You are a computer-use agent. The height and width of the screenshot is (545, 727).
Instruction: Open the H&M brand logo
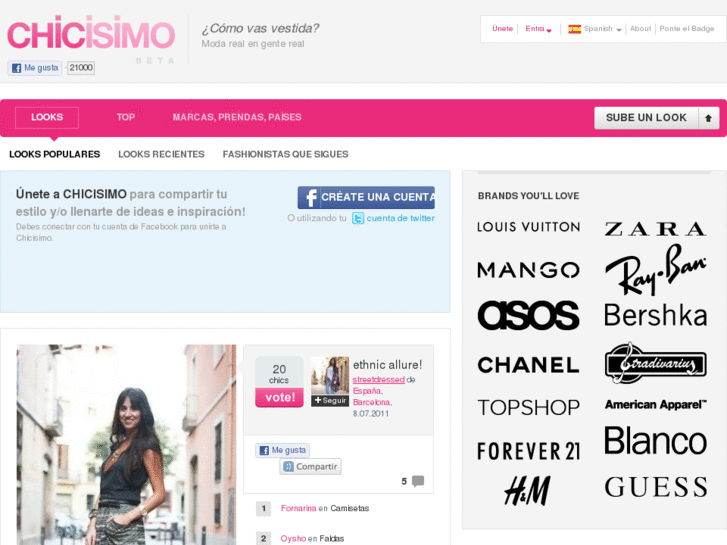[x=528, y=490]
